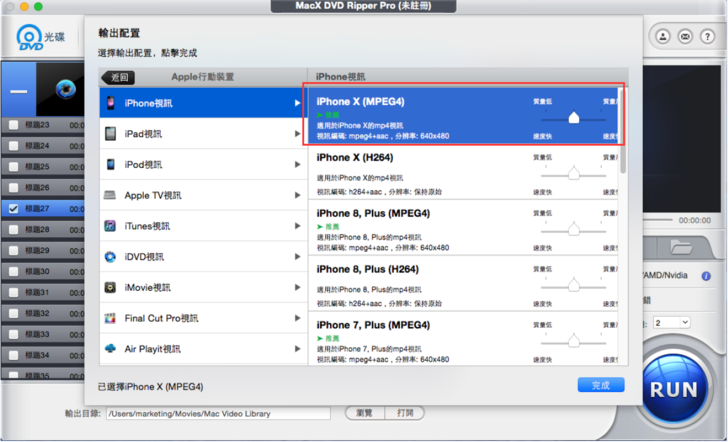Toggle checkbox for 標題31
The height and width of the screenshot is (442, 728).
[13, 292]
